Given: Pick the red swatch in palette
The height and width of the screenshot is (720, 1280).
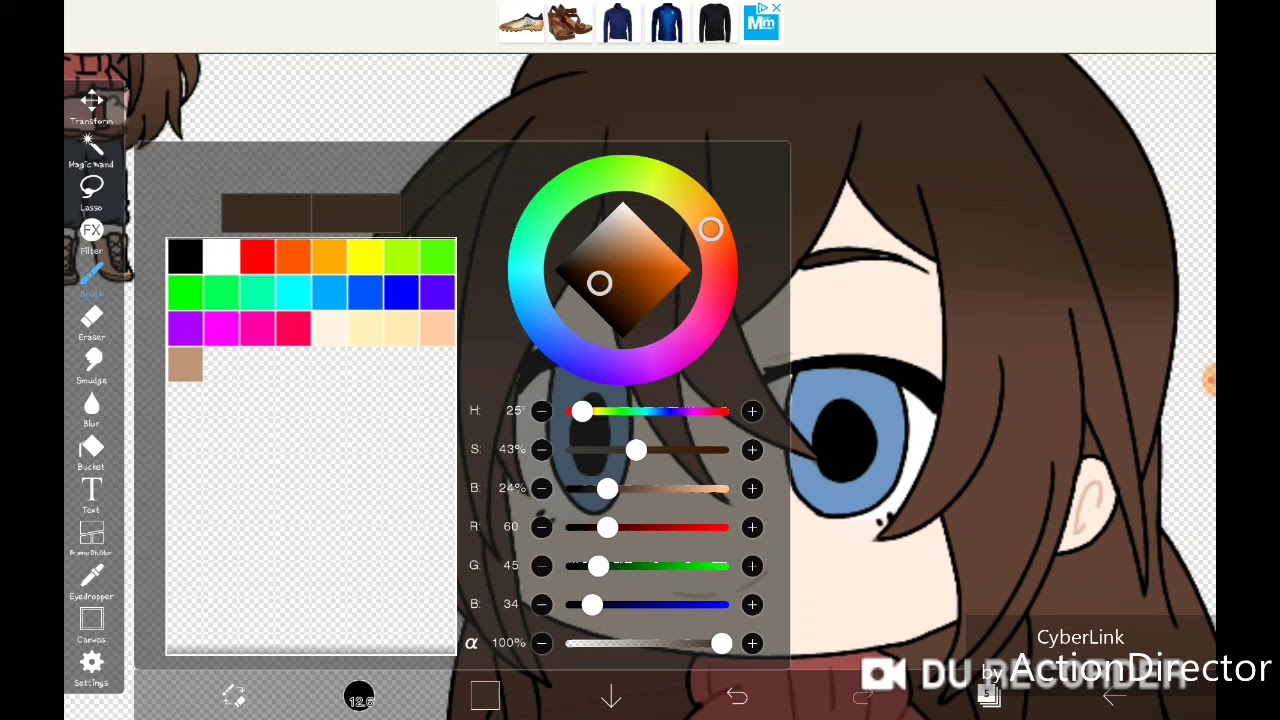Looking at the screenshot, I should click(257, 257).
